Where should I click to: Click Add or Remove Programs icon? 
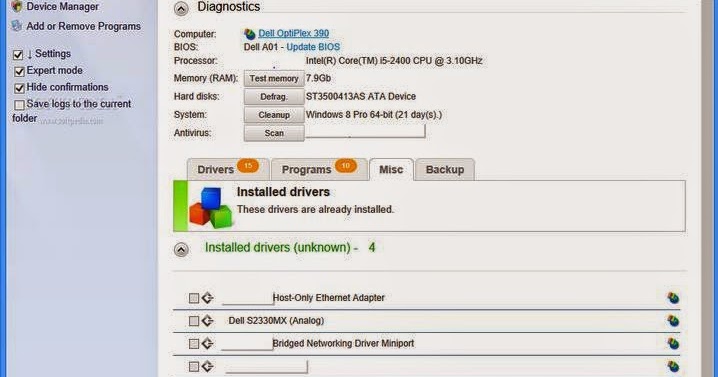coord(16,26)
